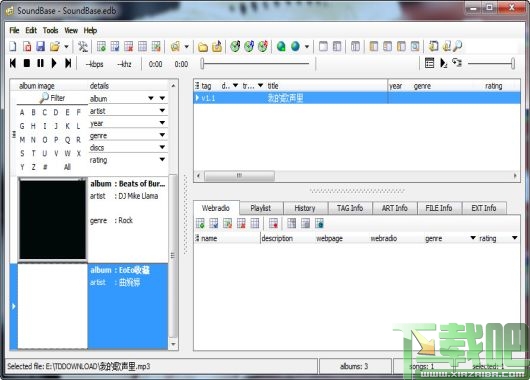530x380 pixels.
Task: Click the pause playback button
Action: click(40, 63)
